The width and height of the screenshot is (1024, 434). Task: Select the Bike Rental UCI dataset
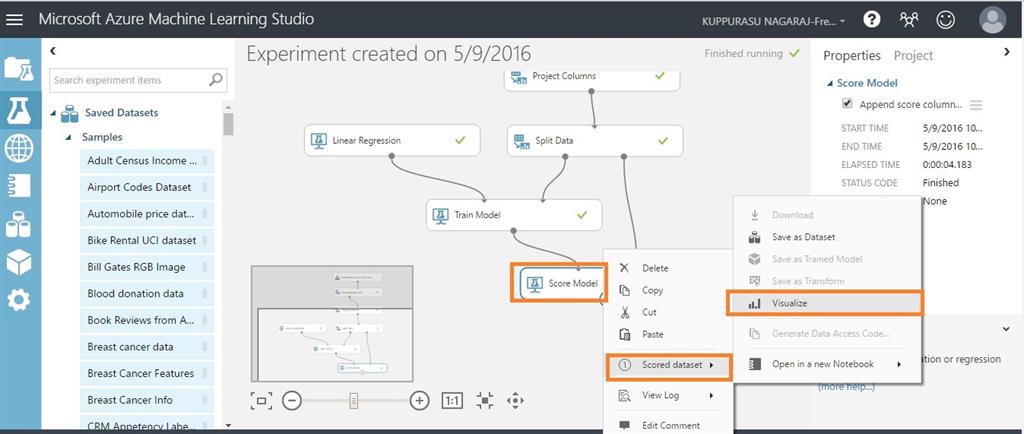pos(147,240)
